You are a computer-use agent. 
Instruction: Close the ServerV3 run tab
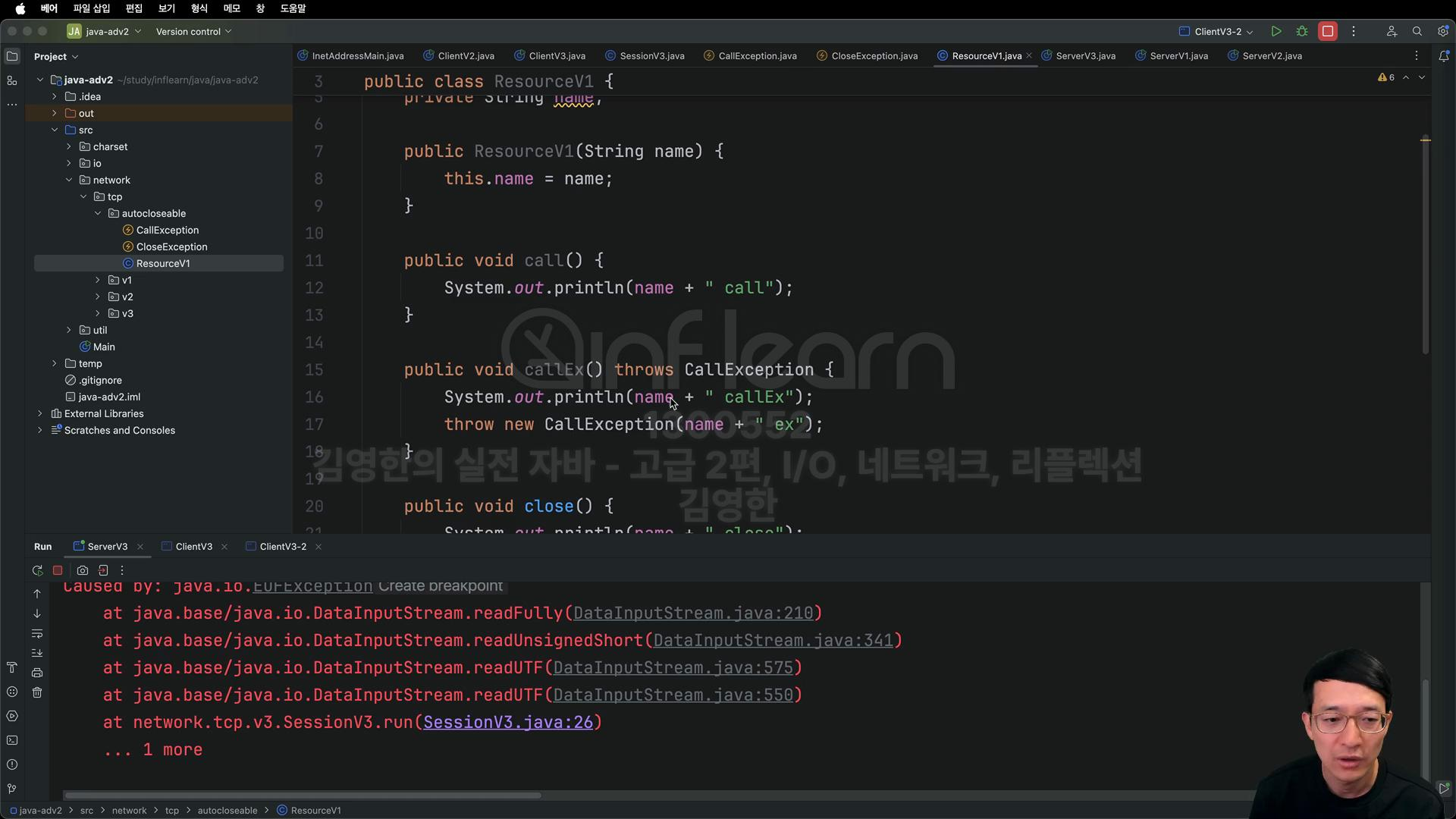coord(140,547)
